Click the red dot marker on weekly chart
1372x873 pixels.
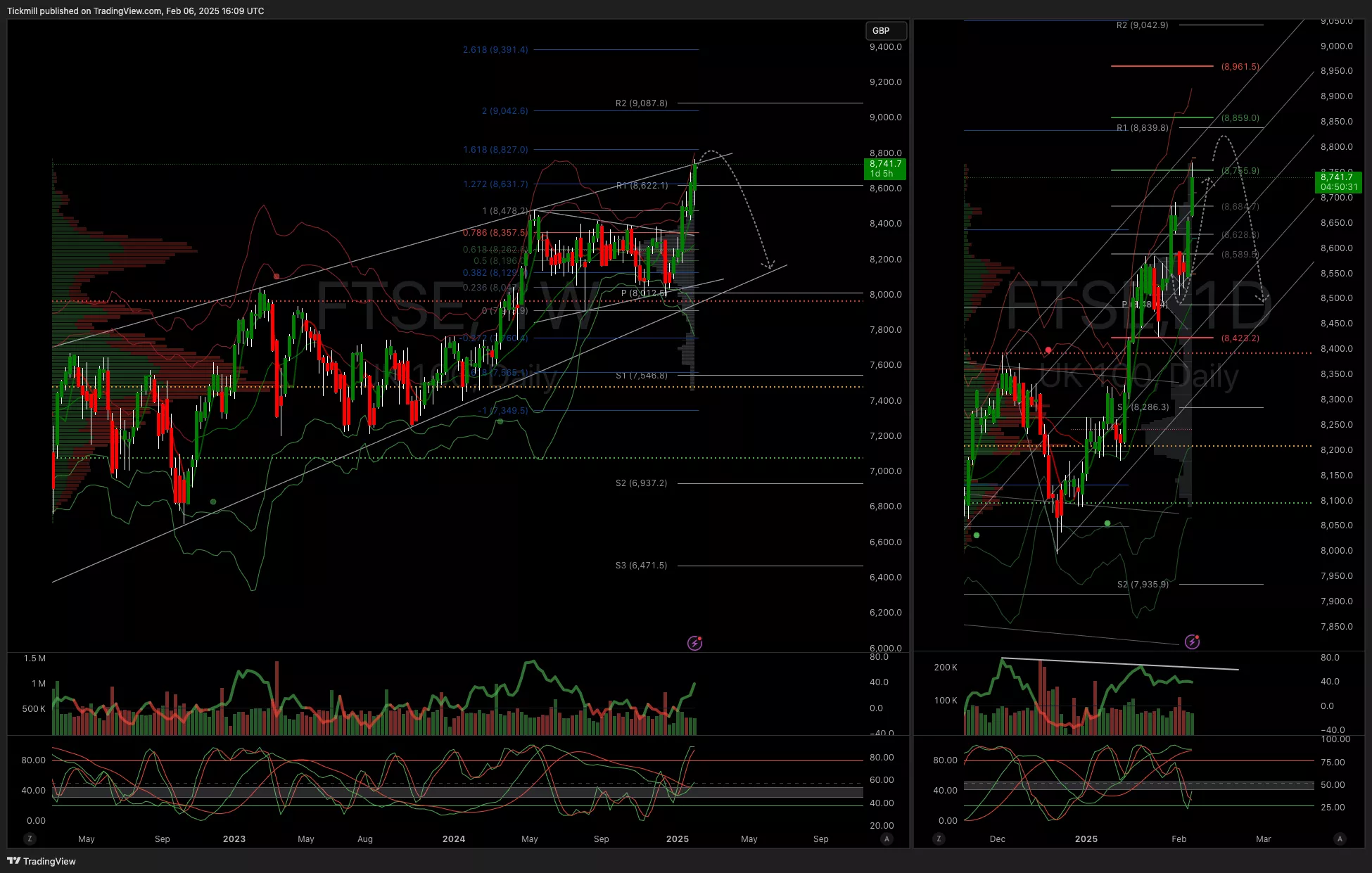click(x=277, y=276)
